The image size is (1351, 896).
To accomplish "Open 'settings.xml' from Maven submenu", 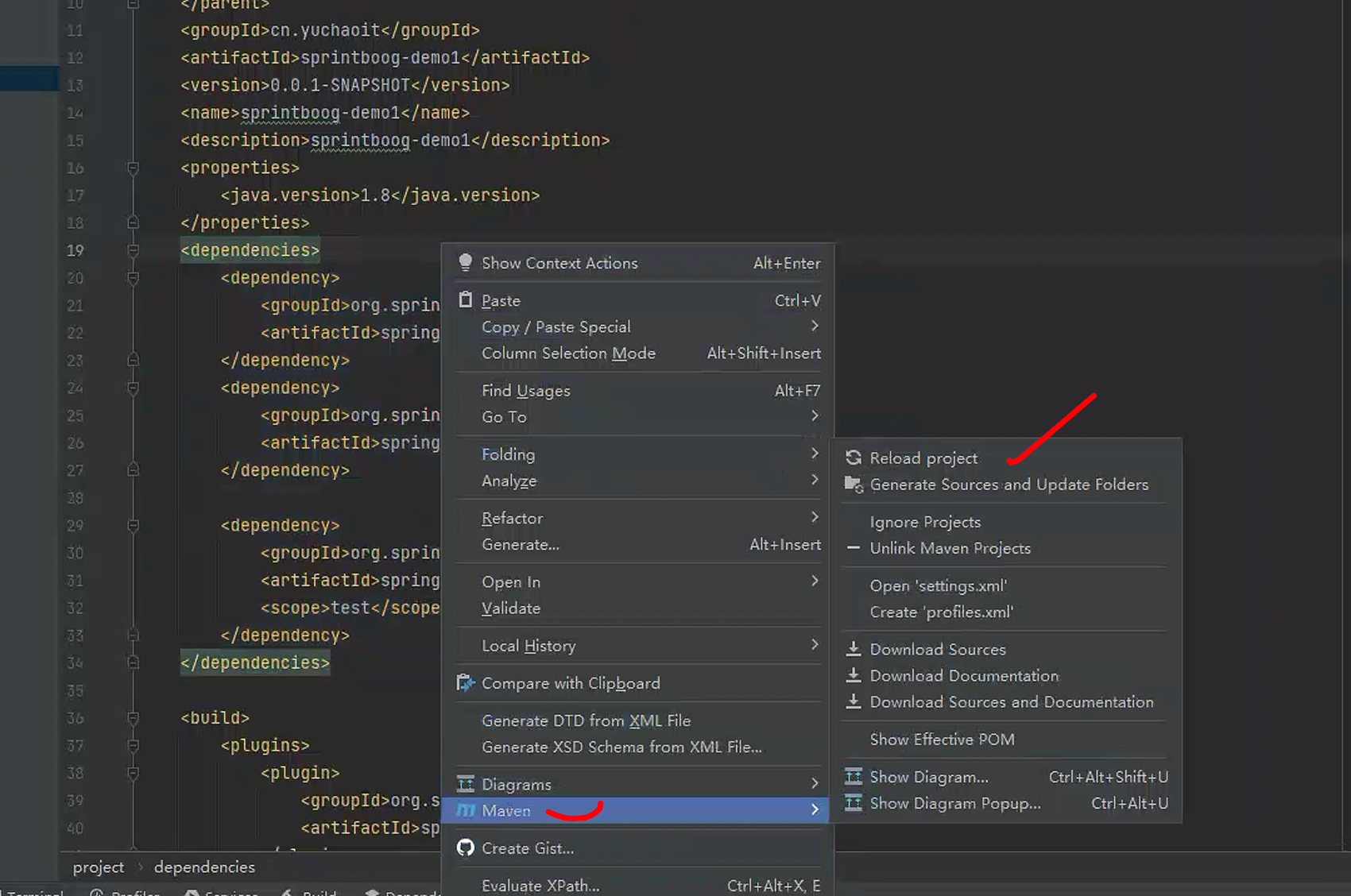I will pos(938,586).
